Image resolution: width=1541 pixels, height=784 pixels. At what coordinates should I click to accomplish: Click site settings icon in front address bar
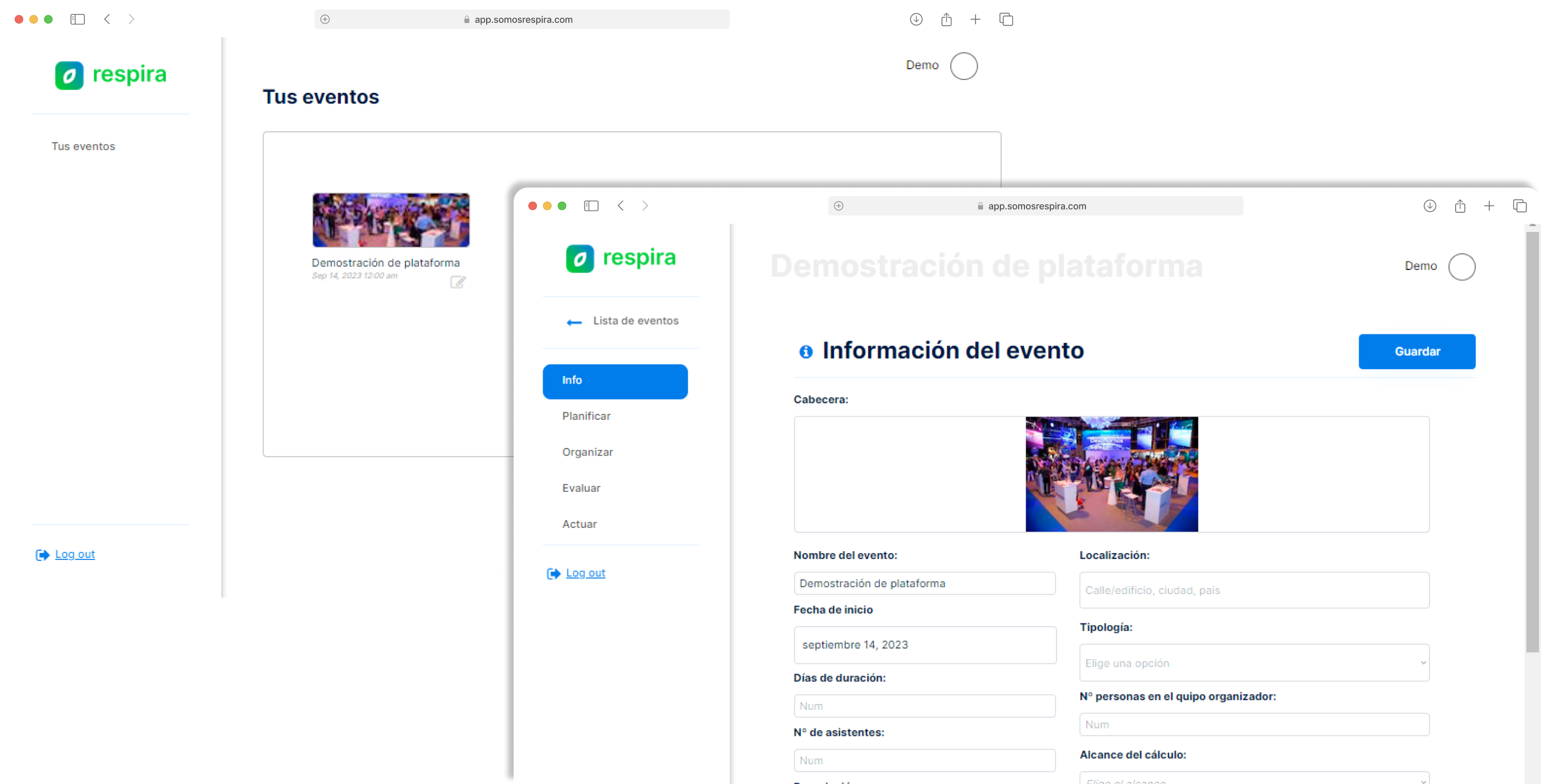(839, 206)
